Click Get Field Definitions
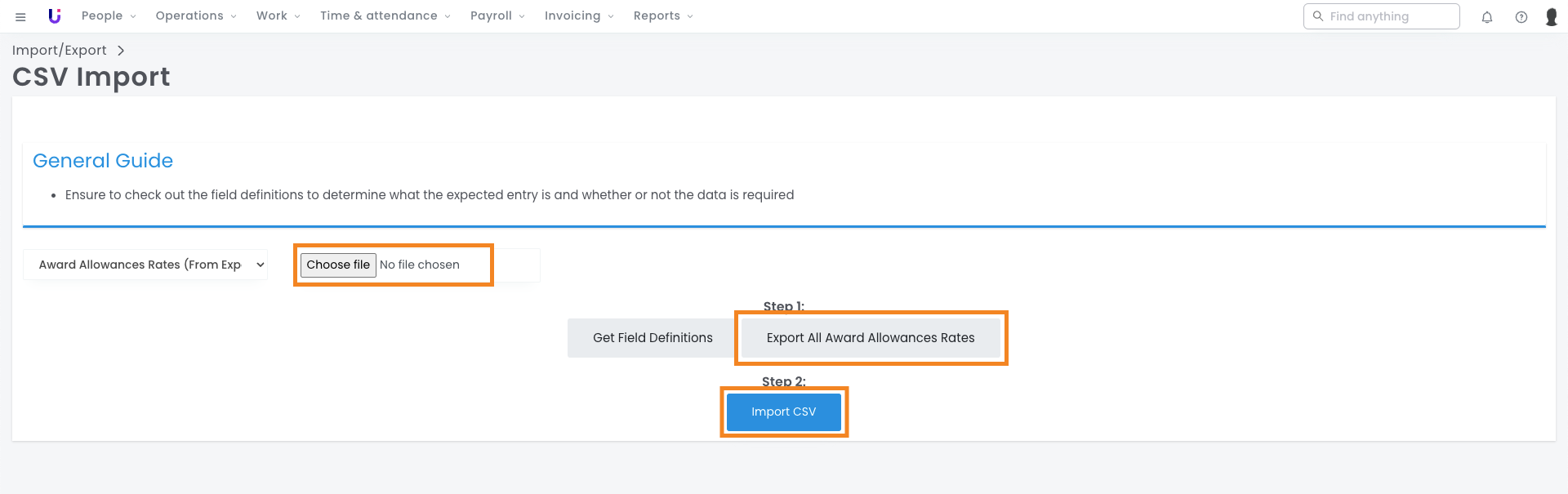 (x=653, y=338)
